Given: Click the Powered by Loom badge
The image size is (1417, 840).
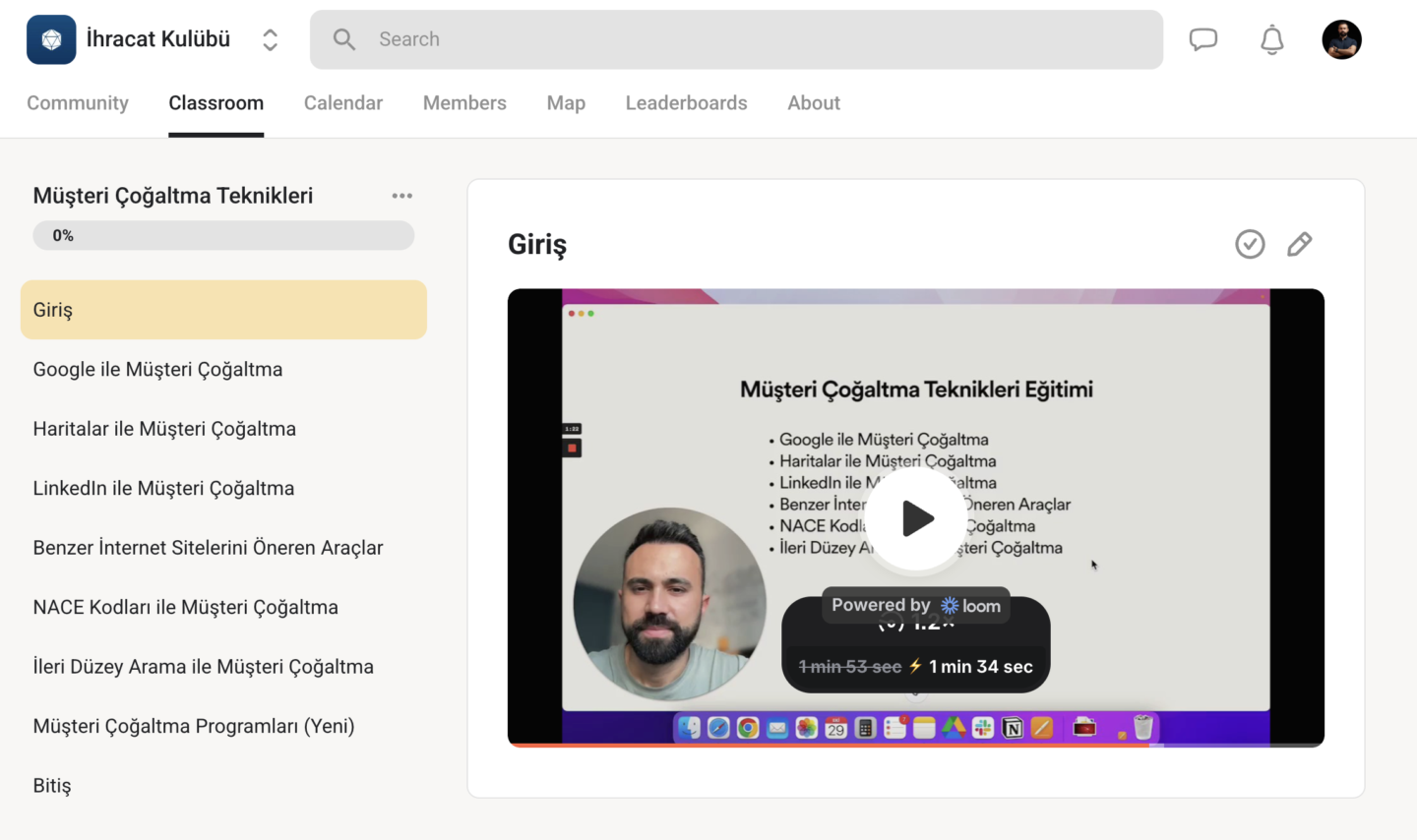Looking at the screenshot, I should (x=916, y=606).
